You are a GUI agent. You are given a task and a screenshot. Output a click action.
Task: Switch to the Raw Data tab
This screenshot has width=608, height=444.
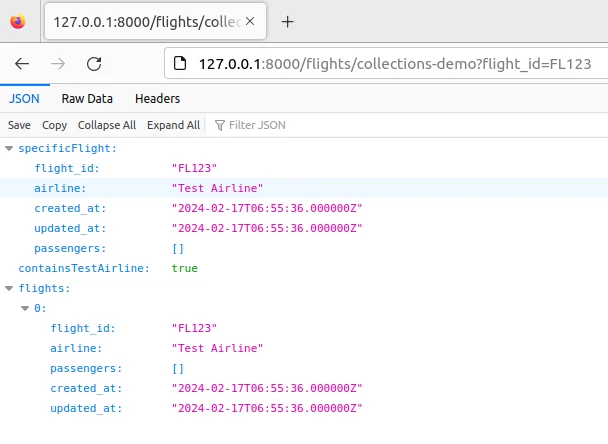coord(87,98)
